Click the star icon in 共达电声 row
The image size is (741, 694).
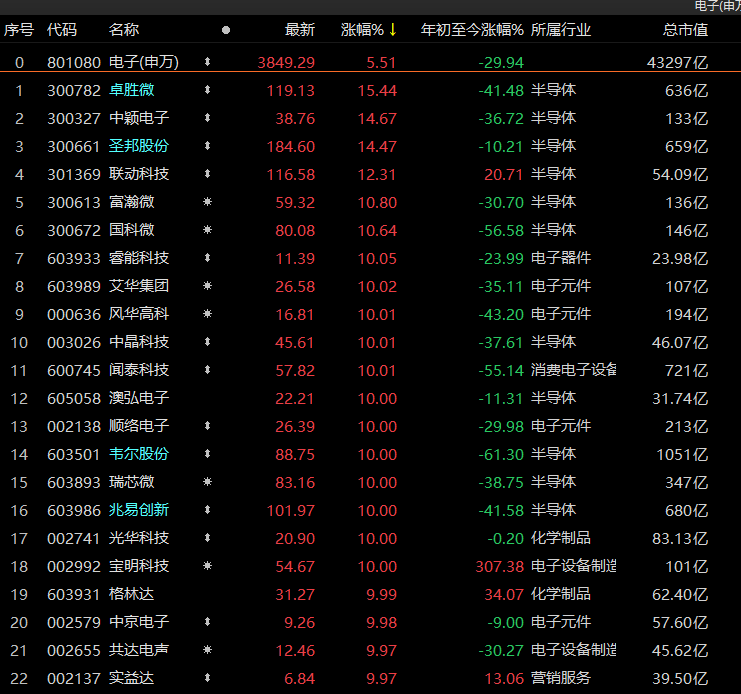[207, 650]
